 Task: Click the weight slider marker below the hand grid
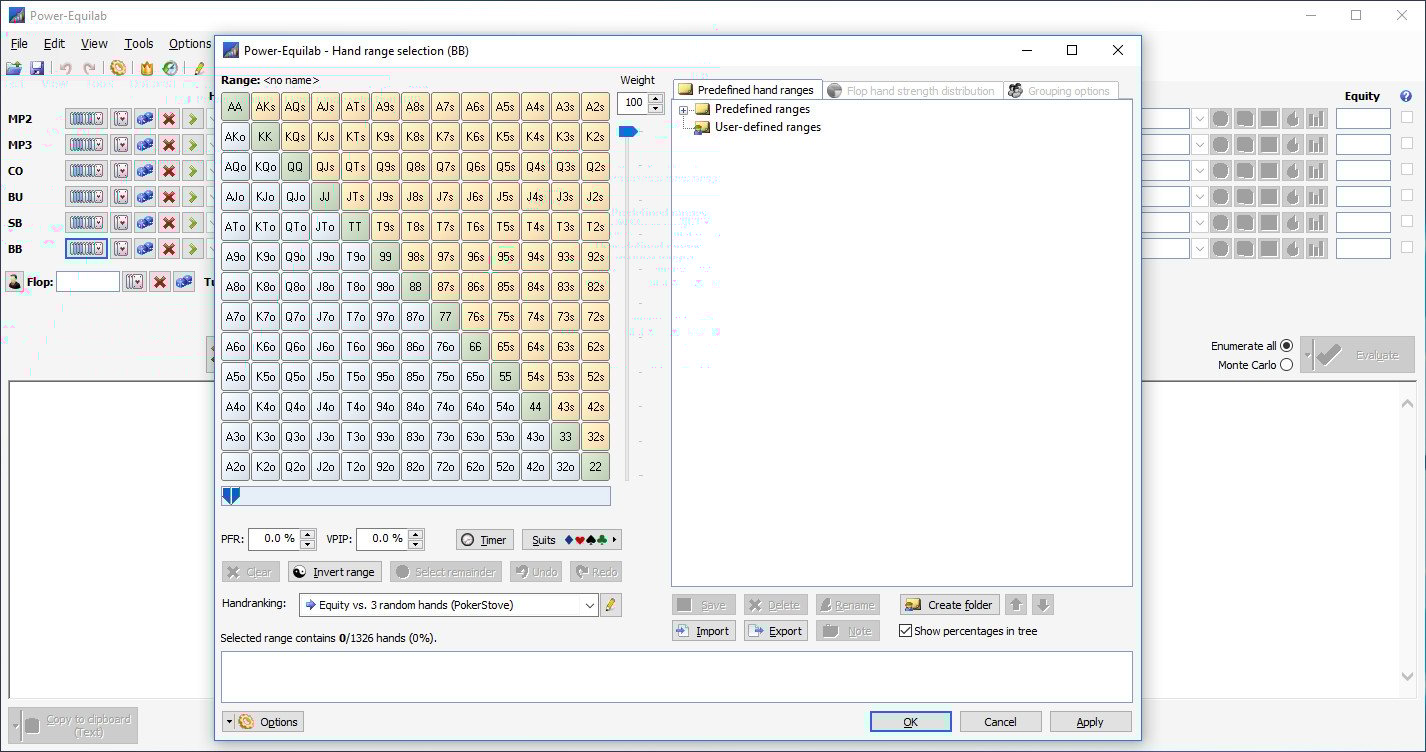coord(229,493)
